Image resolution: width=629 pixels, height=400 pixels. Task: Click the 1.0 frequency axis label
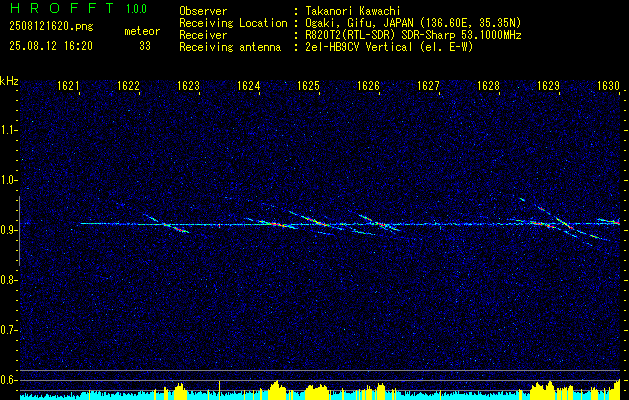(7, 180)
